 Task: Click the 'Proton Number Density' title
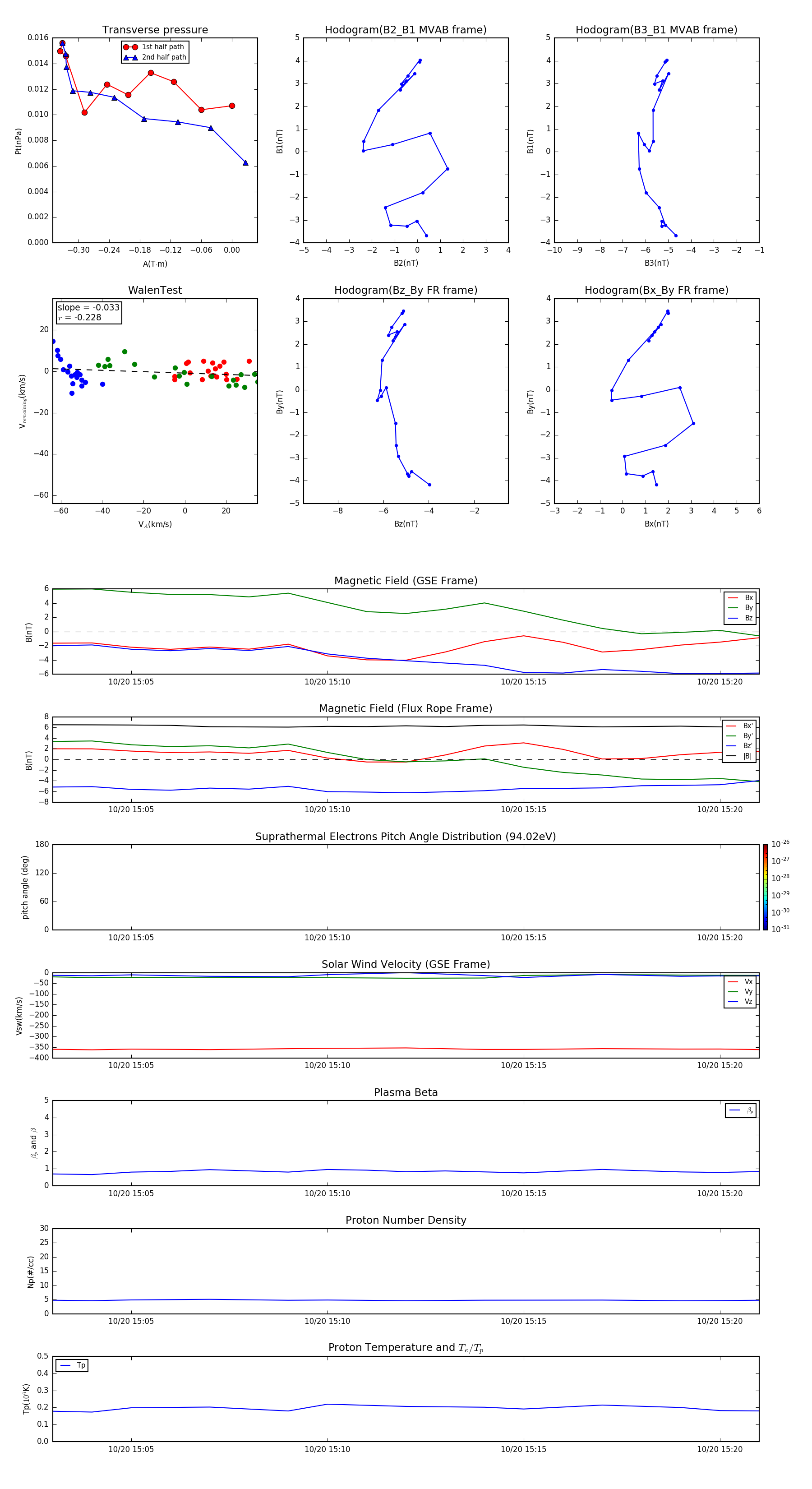[406, 1220]
